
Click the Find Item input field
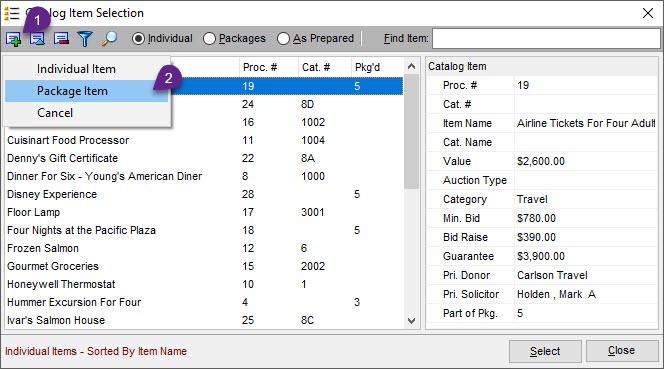[x=546, y=39]
